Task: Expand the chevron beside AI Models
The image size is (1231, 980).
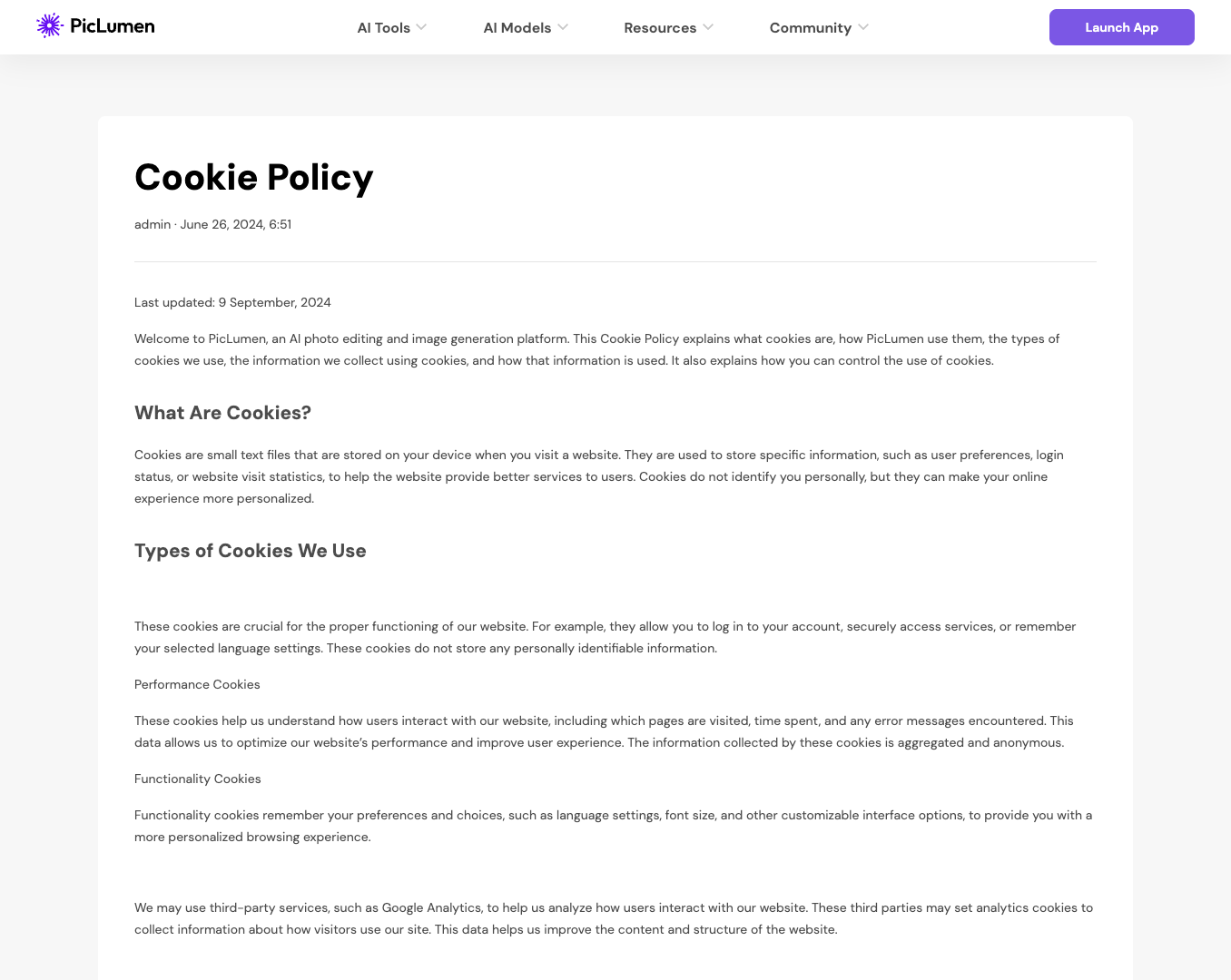Action: 563,27
